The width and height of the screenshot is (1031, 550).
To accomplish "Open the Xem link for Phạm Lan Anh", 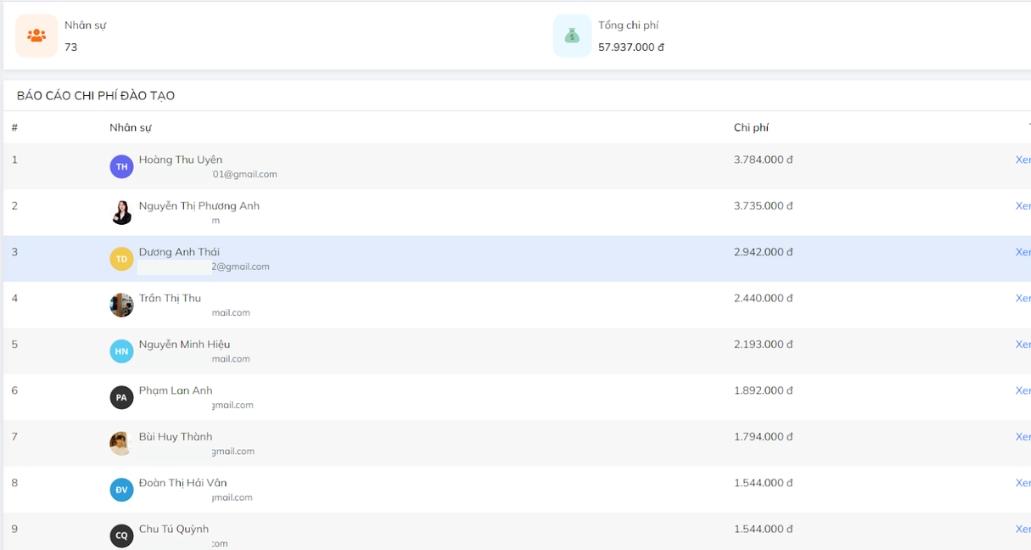I will click(x=1022, y=390).
